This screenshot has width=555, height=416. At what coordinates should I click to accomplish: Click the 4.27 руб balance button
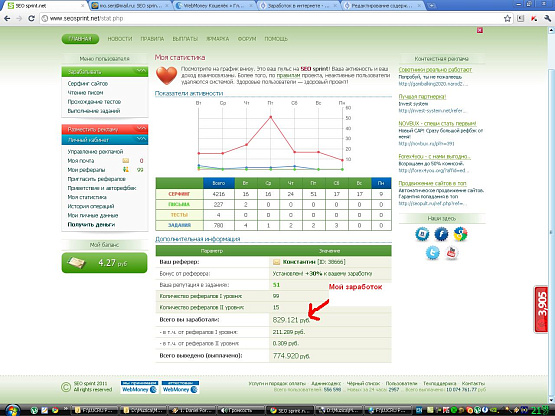[104, 263]
